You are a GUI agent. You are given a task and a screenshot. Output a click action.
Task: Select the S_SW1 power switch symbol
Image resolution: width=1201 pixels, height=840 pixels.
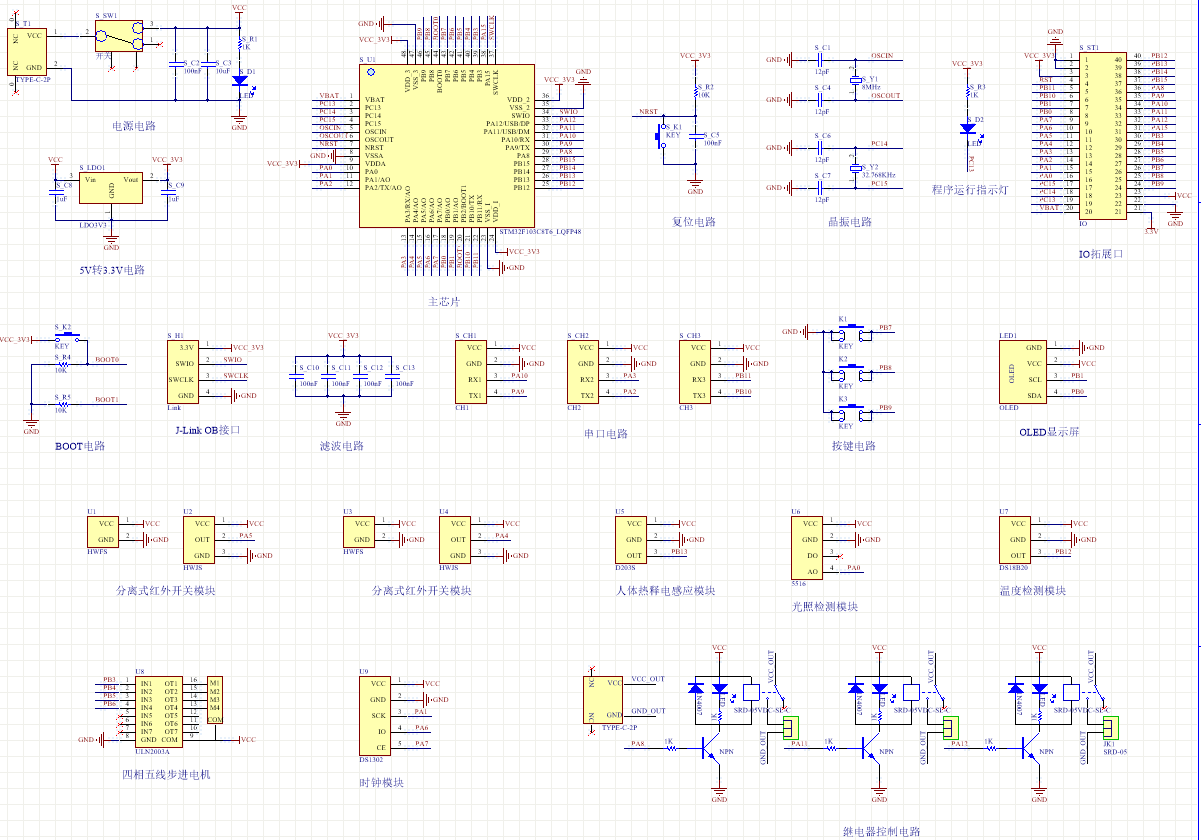[119, 39]
